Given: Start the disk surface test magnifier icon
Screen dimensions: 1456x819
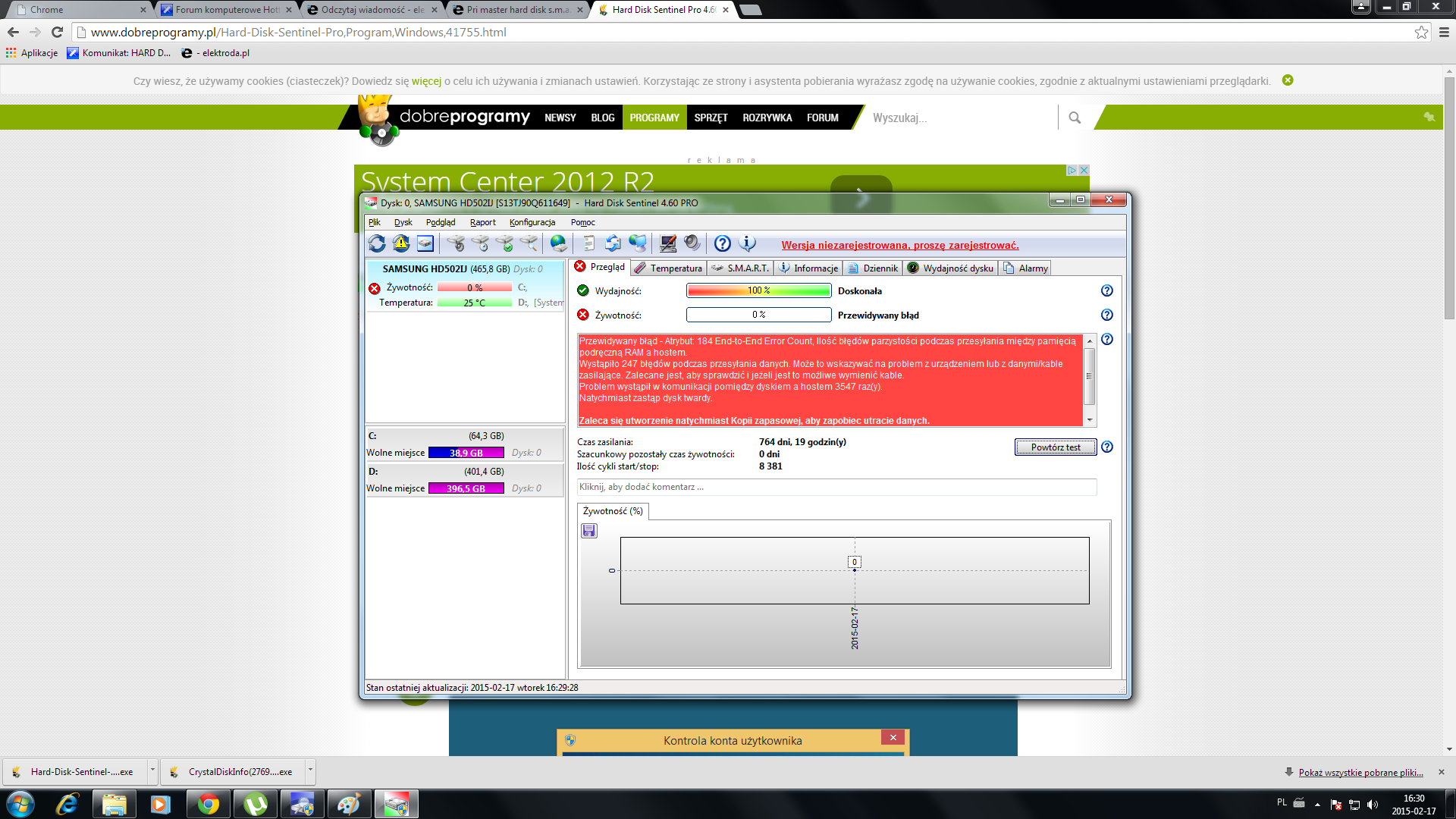Looking at the screenshot, I should (x=529, y=243).
